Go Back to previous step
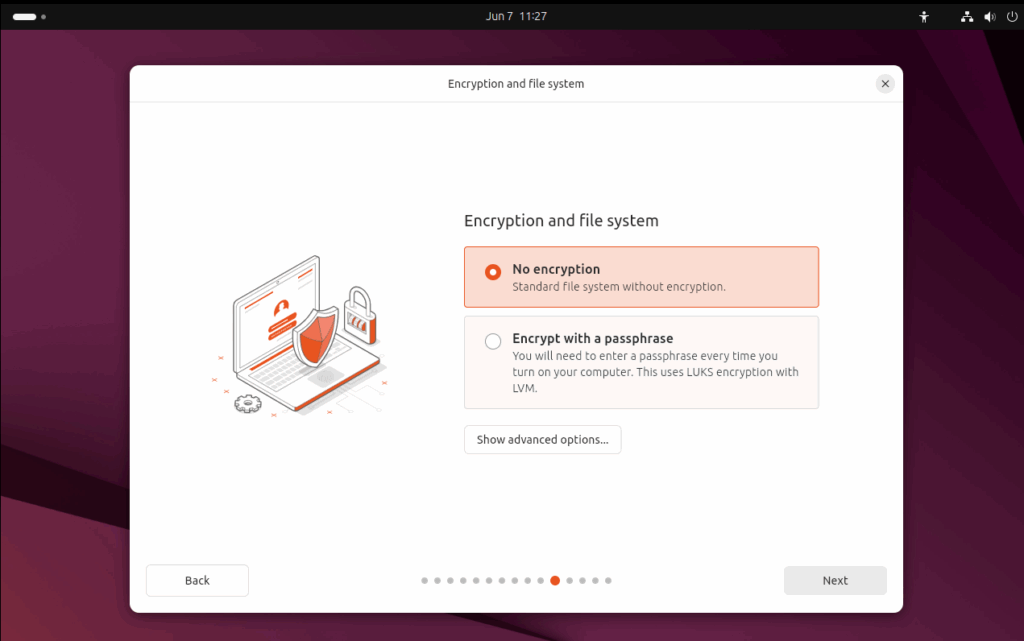 (x=197, y=580)
